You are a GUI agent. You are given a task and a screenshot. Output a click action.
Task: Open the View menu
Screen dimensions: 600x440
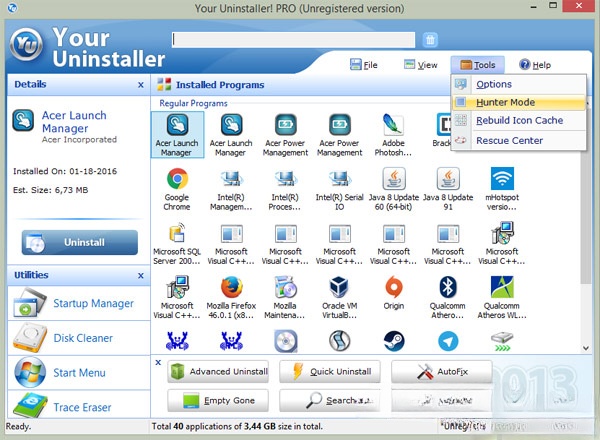[421, 65]
